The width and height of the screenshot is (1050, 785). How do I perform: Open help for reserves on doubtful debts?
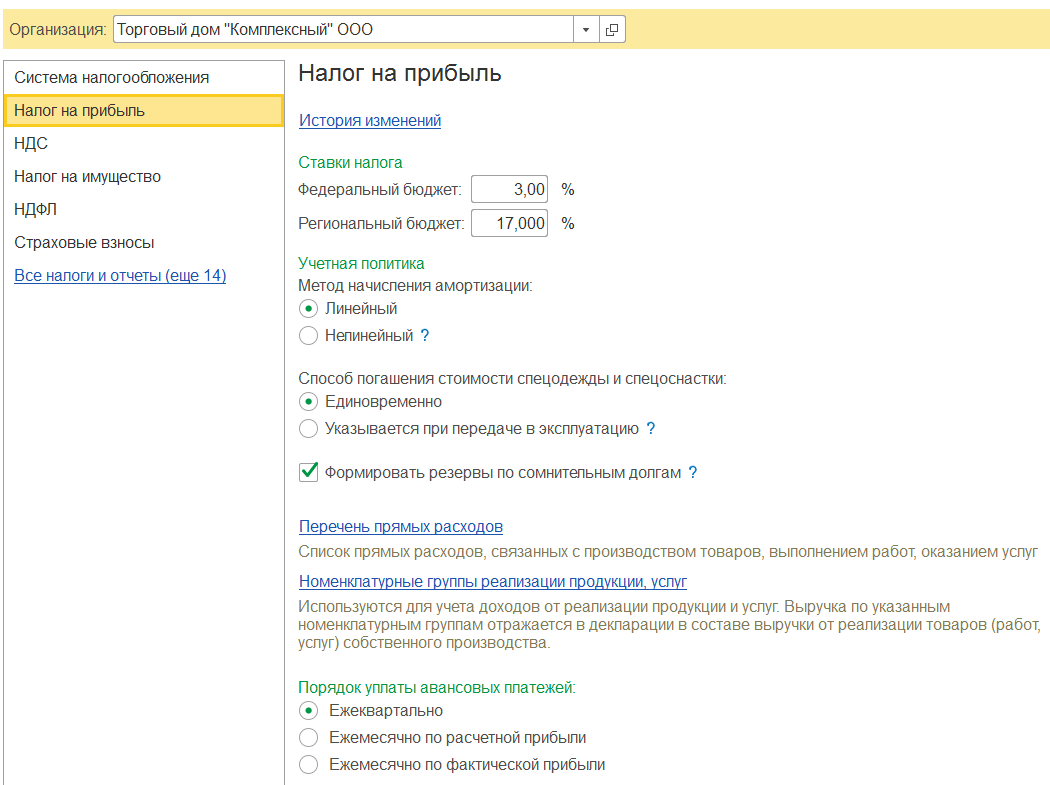coord(693,473)
